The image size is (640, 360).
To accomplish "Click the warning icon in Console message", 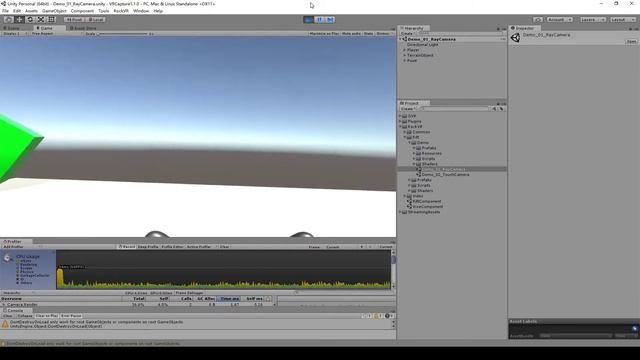I will click(x=5, y=324).
